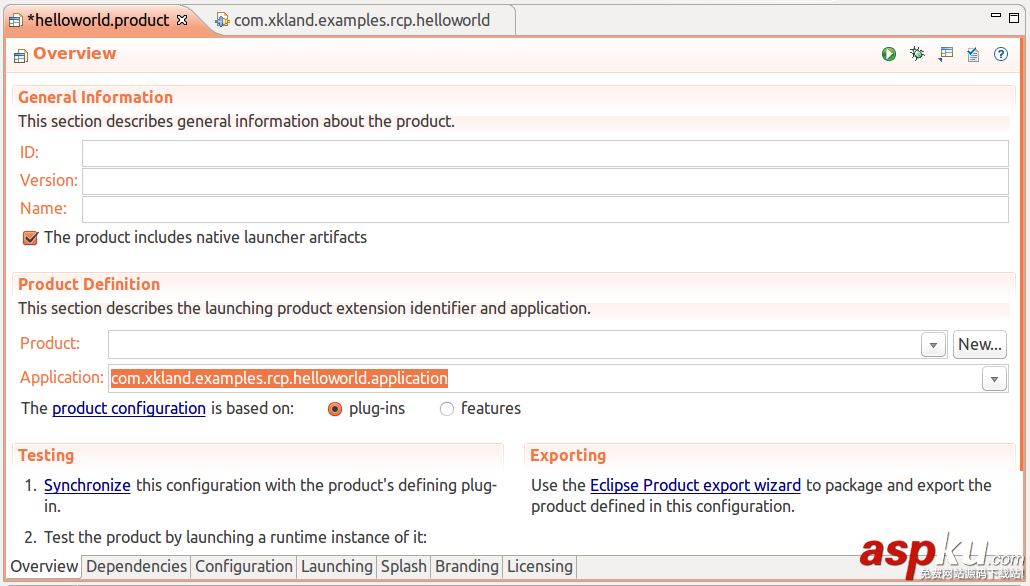Click the validate product checklist icon
Screen dimensions: 1030x586
tap(973, 54)
